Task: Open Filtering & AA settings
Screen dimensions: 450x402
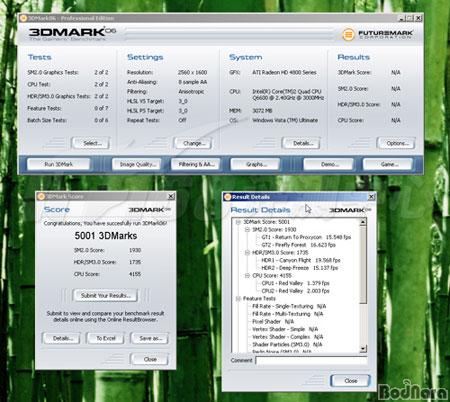Action: pyautogui.click(x=196, y=164)
